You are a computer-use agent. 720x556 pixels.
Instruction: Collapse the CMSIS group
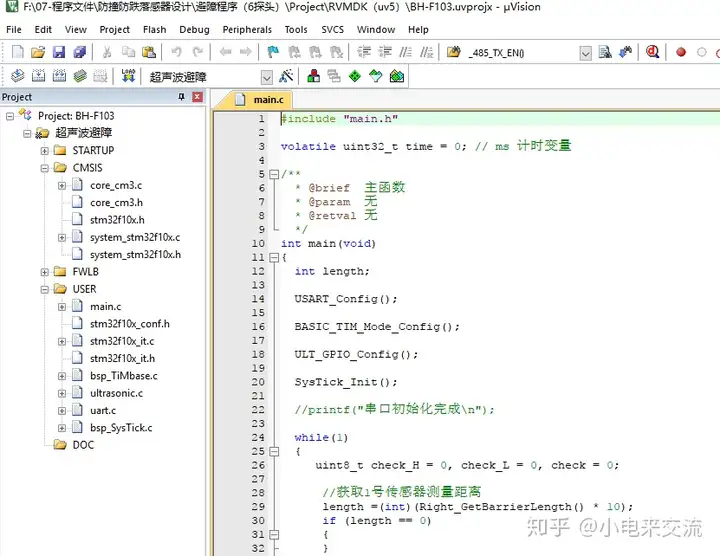[x=45, y=168]
